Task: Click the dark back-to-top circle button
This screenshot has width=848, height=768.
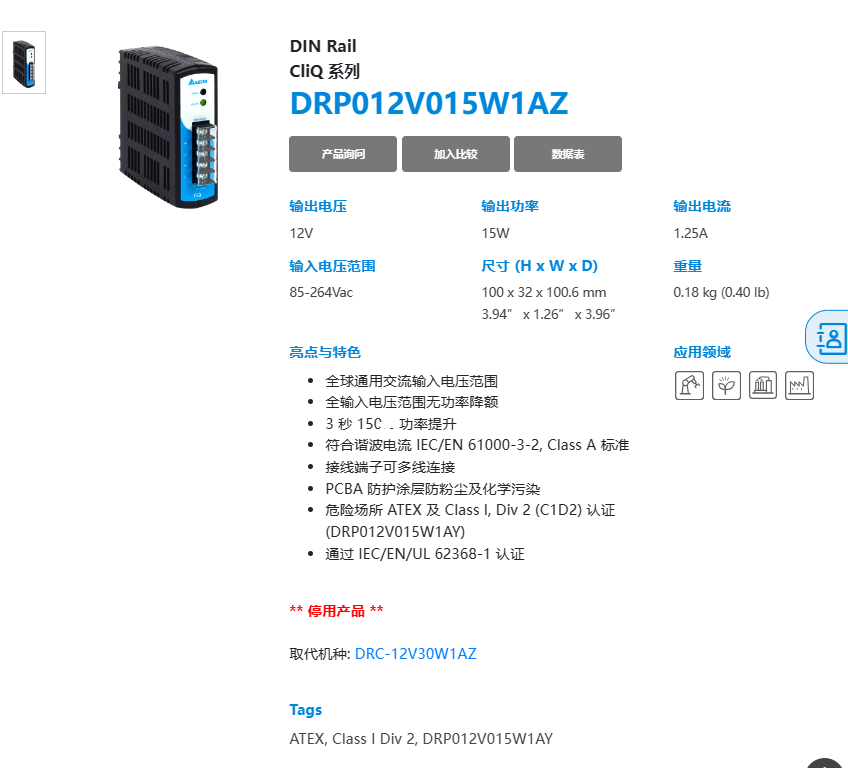Action: [826, 763]
